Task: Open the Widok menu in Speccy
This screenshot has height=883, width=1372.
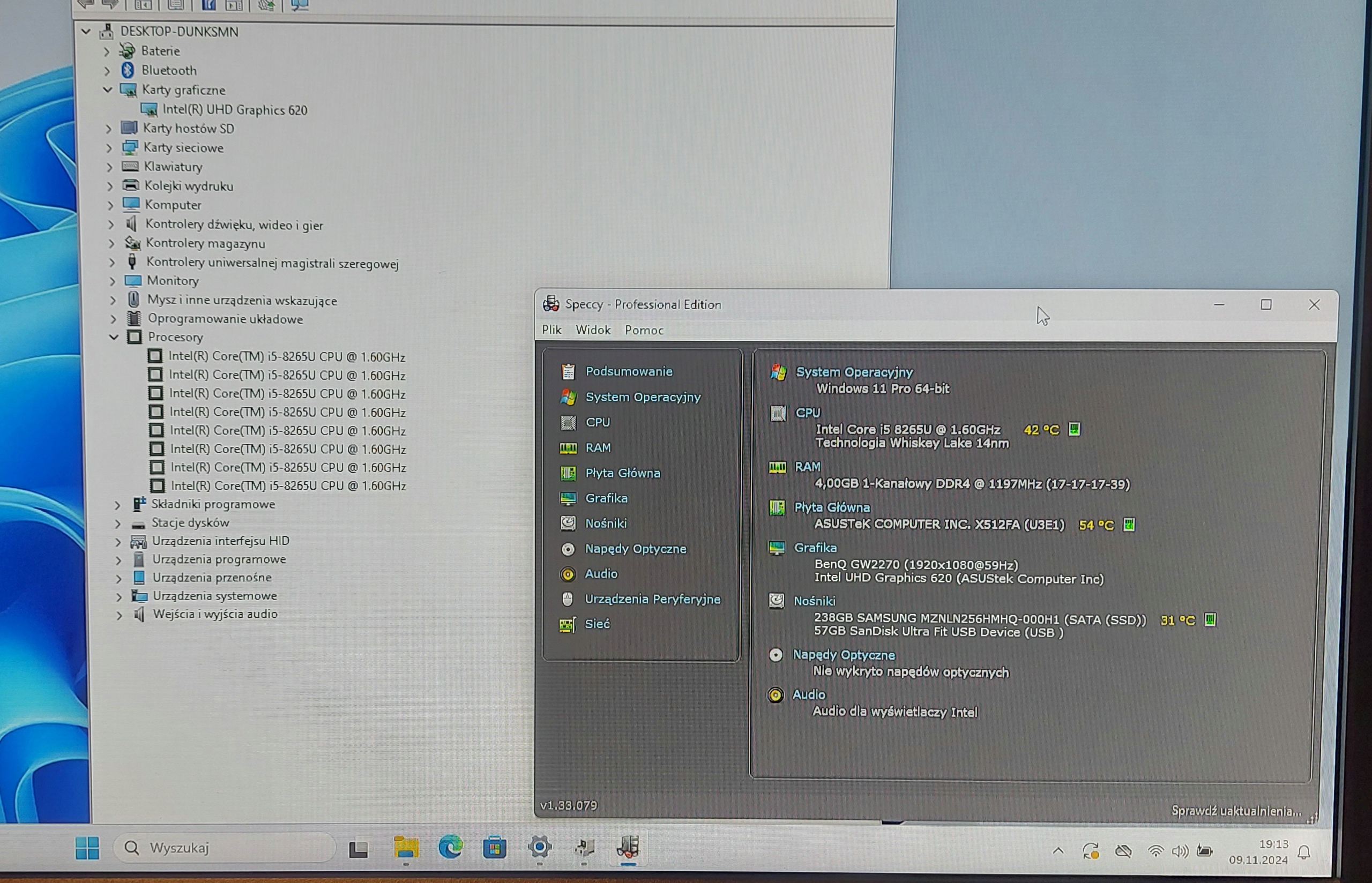Action: click(x=593, y=330)
